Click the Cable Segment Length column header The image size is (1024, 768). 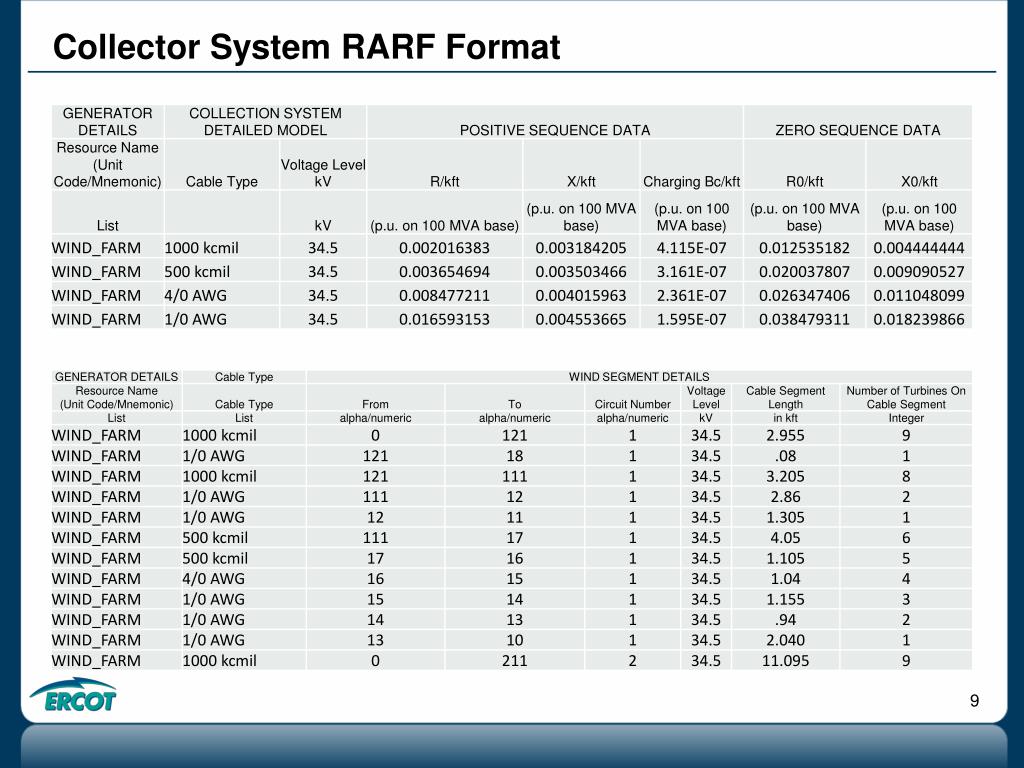point(785,397)
